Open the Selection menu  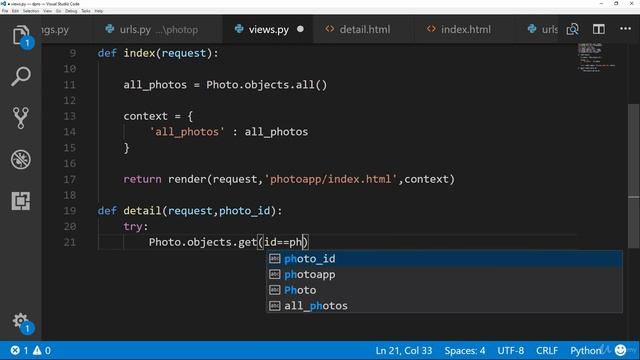tap(31, 11)
